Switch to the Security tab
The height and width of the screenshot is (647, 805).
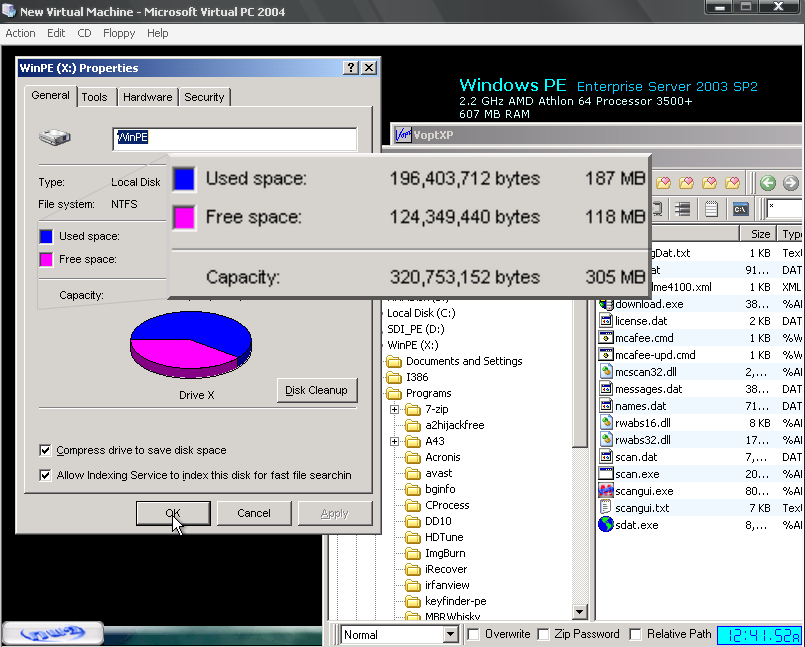(x=204, y=97)
